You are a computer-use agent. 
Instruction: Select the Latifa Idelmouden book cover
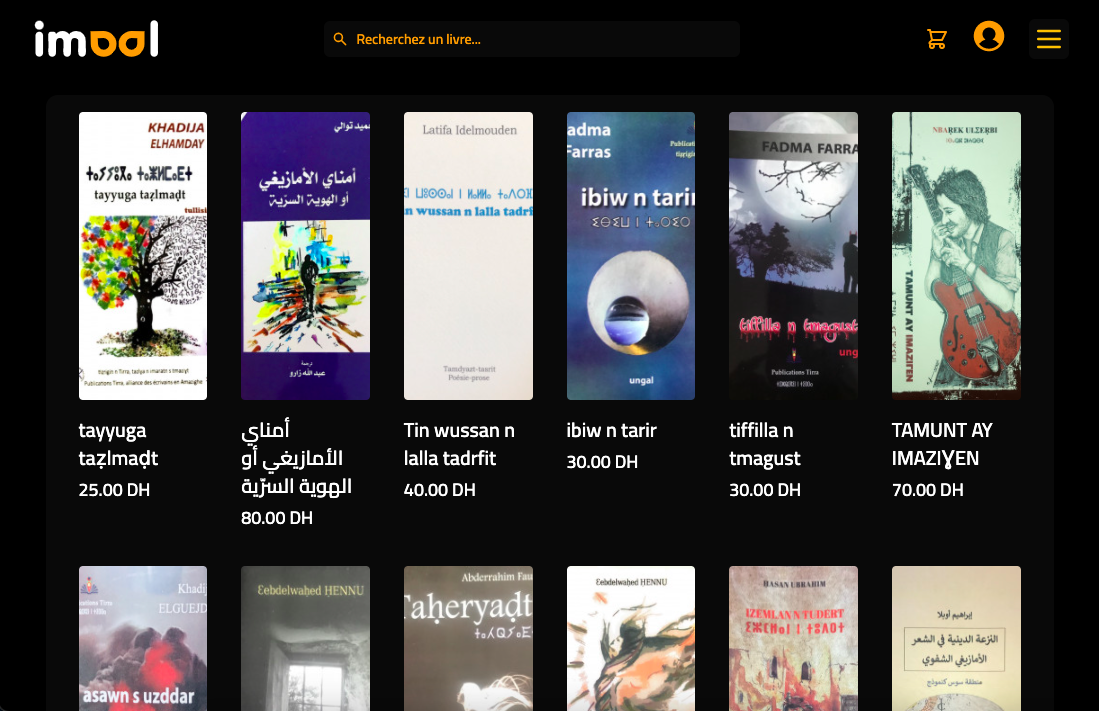[468, 256]
